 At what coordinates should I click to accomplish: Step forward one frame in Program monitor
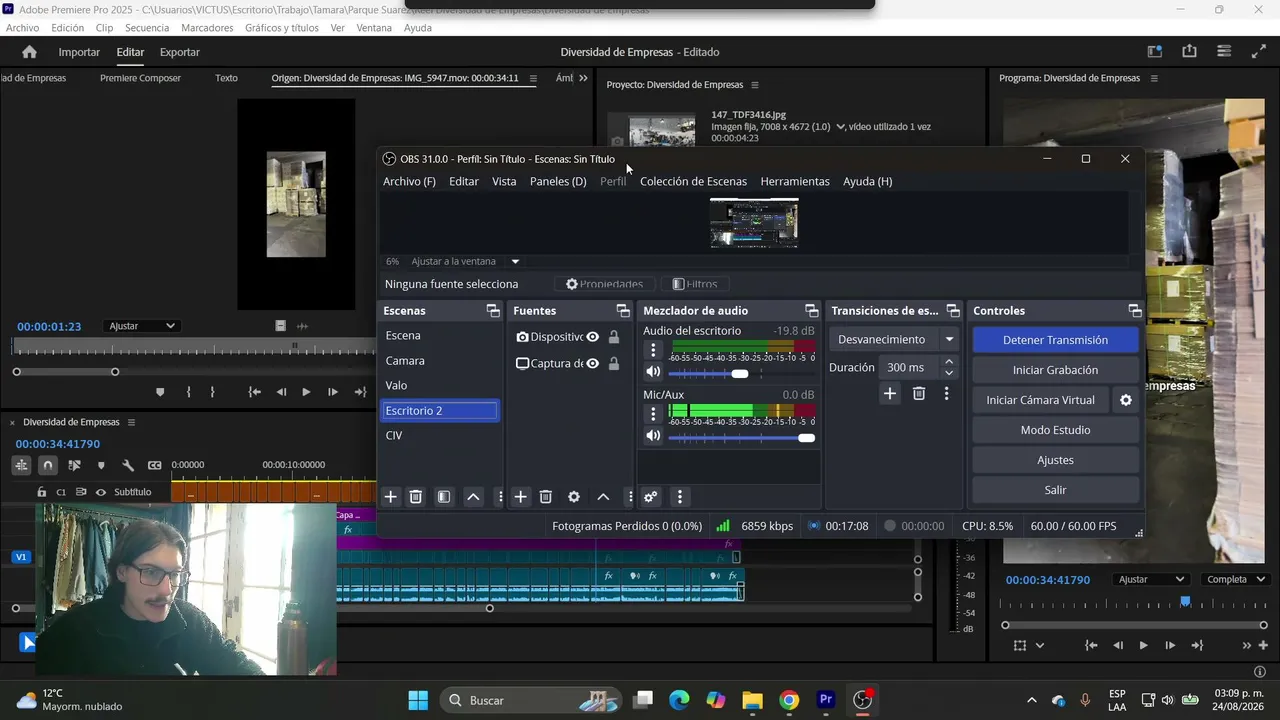coord(1170,646)
